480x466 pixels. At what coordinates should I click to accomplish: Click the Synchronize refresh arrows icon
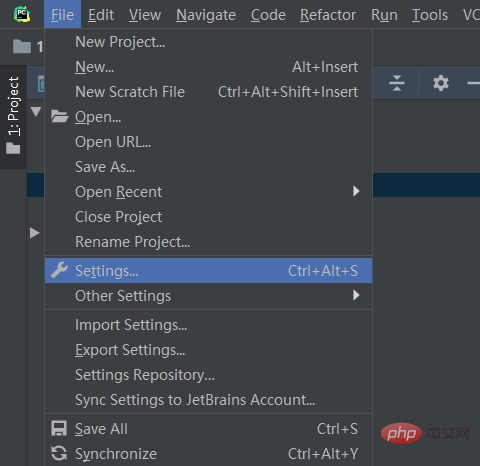pos(59,453)
